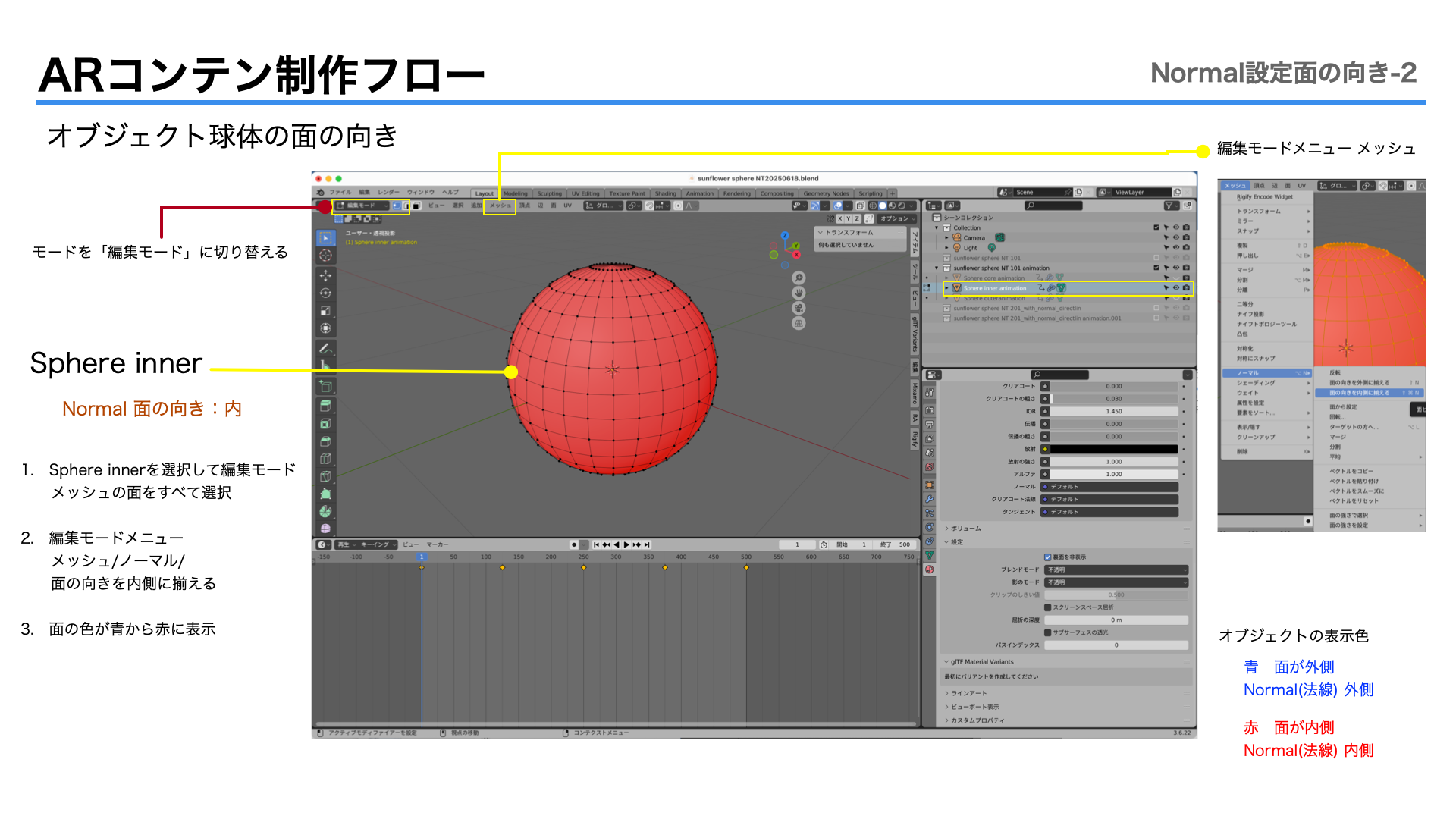Image resolution: width=1456 pixels, height=819 pixels.
Task: Click 面の向きを内側に揃える menu entry
Action: [x=1360, y=393]
